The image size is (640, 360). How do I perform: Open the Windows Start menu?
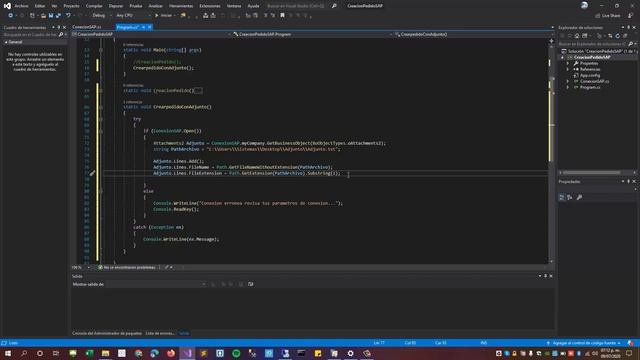(x=8, y=353)
